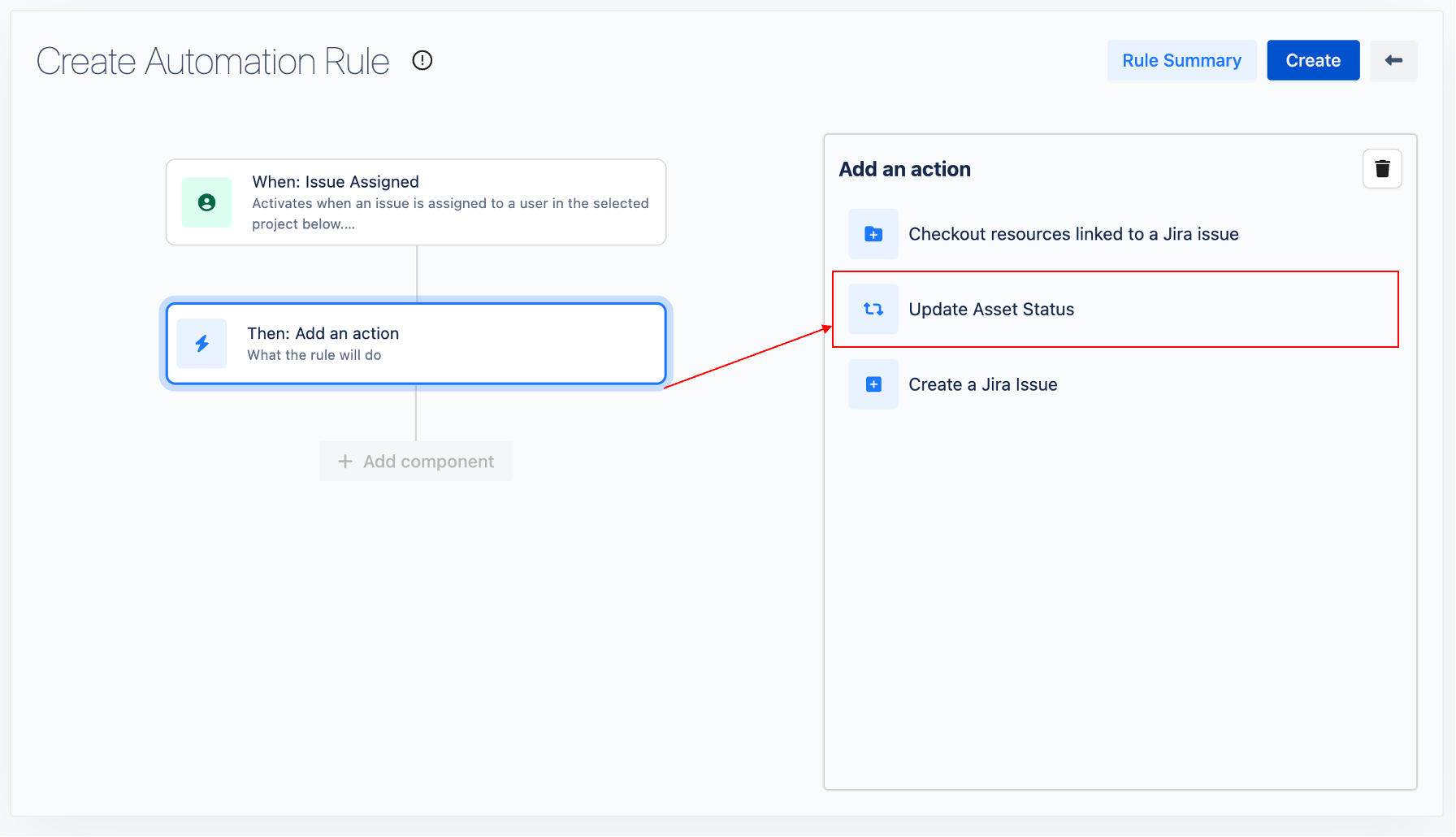Choose the Update Asset Status action label
This screenshot has width=1456, height=837.
(x=990, y=309)
